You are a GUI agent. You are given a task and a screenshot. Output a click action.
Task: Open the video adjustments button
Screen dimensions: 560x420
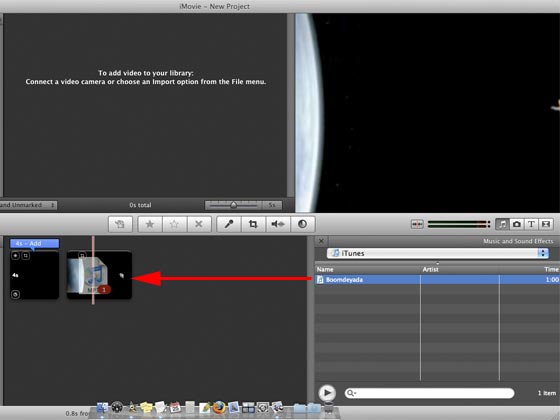point(302,224)
